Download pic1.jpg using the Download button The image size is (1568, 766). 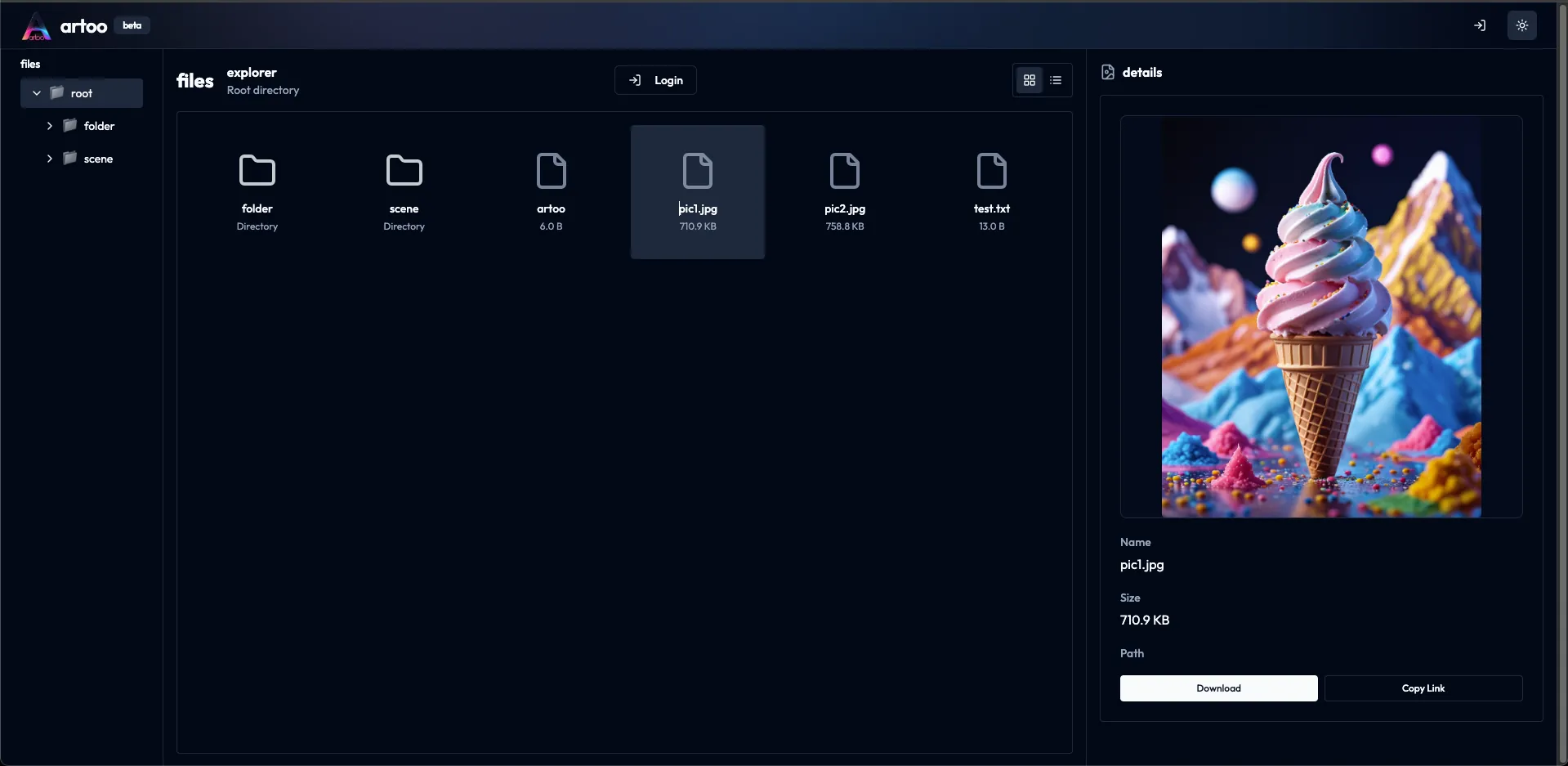click(x=1218, y=688)
